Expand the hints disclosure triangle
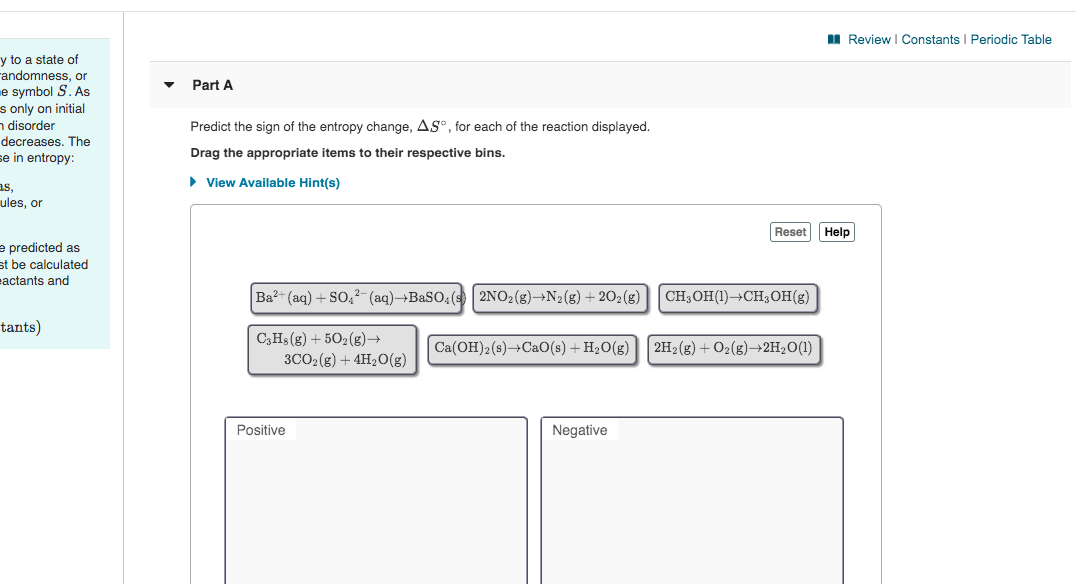Viewport: 1076px width, 584px height. [194, 183]
